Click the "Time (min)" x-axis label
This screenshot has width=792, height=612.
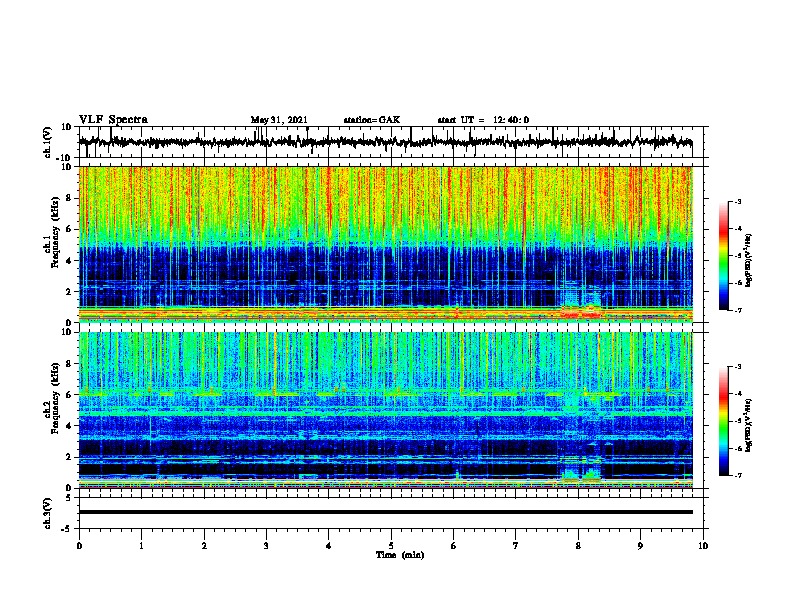tap(400, 555)
